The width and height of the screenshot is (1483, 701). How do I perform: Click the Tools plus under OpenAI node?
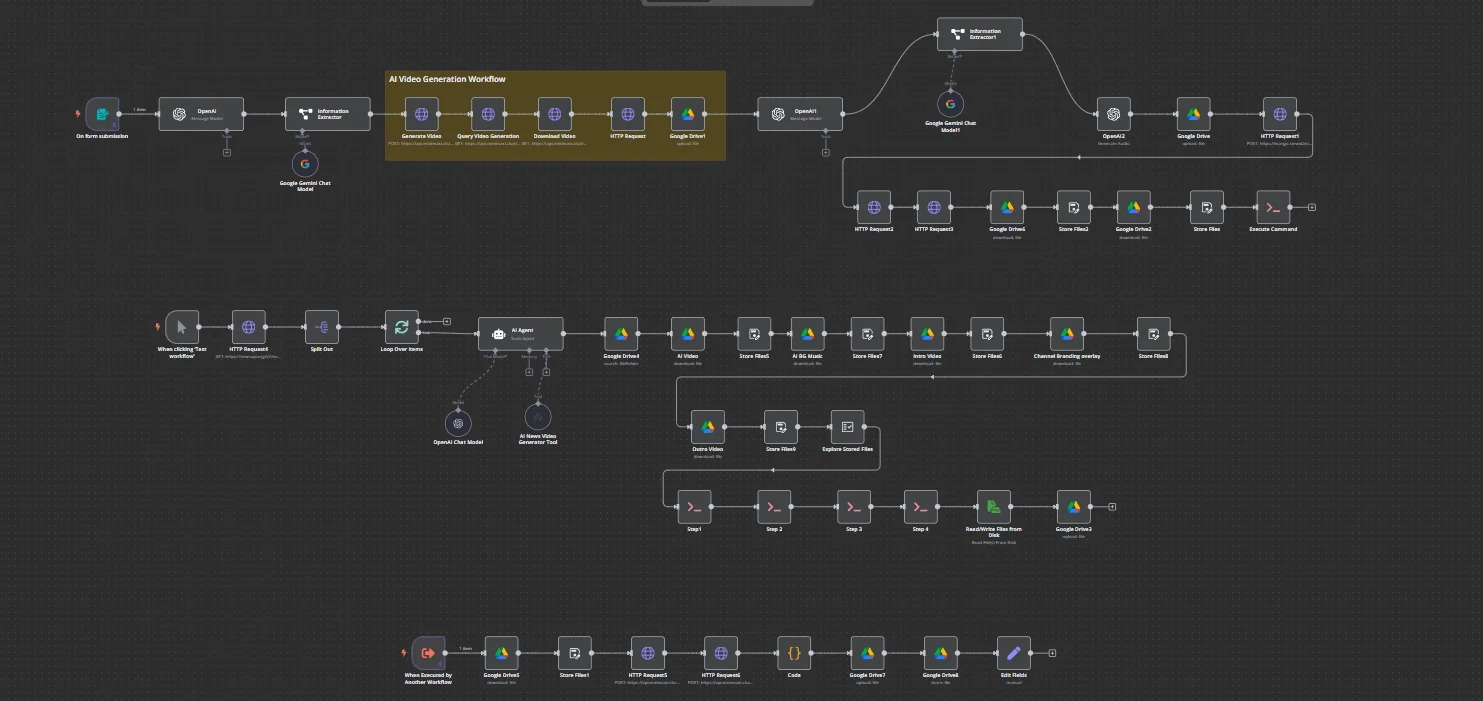pos(227,152)
